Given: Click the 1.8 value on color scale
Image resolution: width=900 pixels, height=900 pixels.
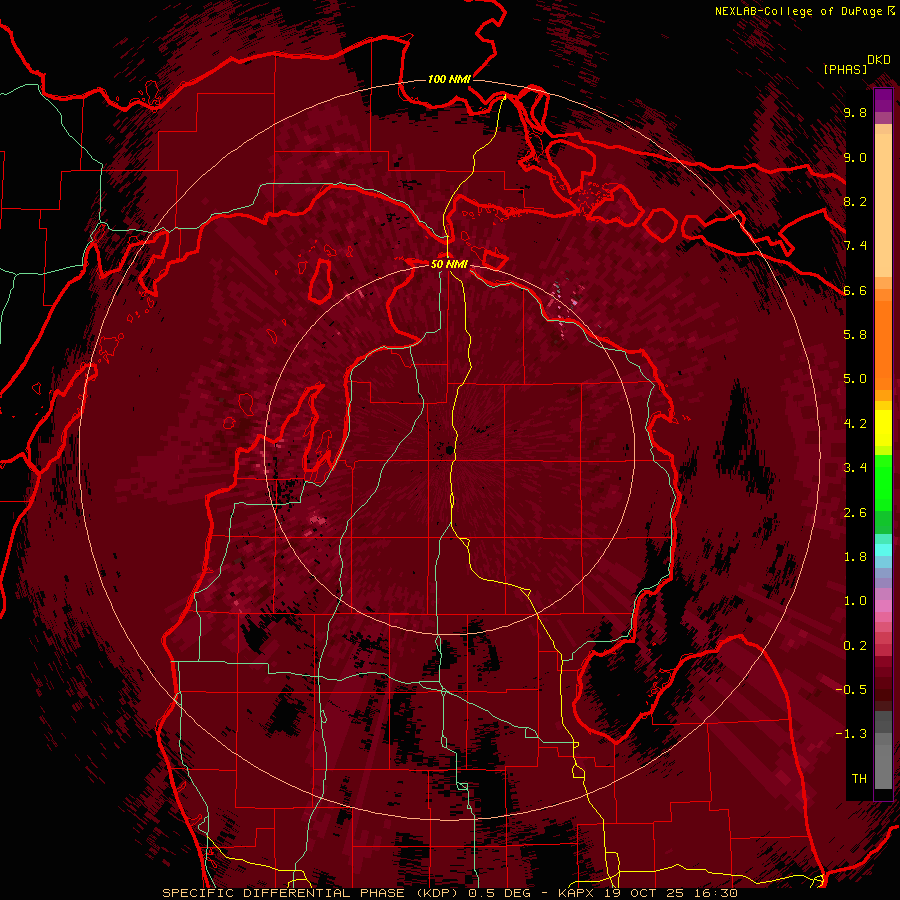Looking at the screenshot, I should click(x=855, y=557).
